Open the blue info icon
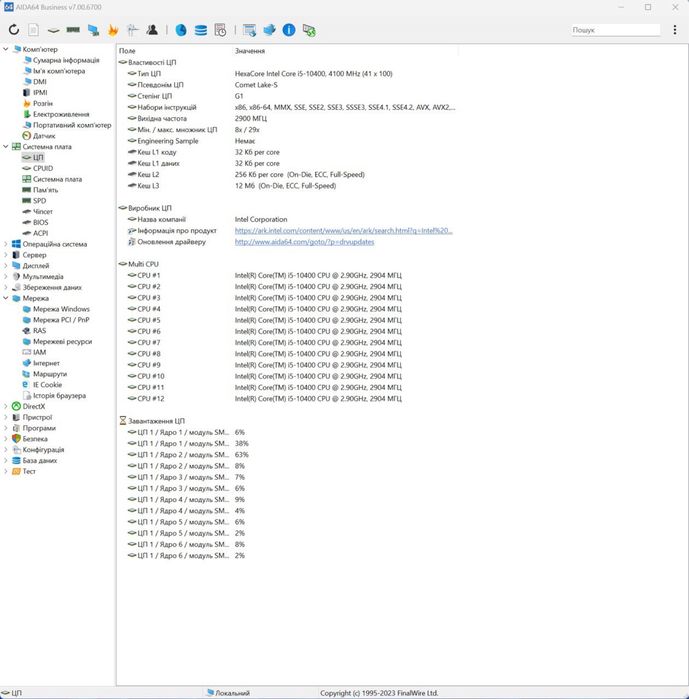Image resolution: width=689 pixels, height=699 pixels. [x=289, y=30]
